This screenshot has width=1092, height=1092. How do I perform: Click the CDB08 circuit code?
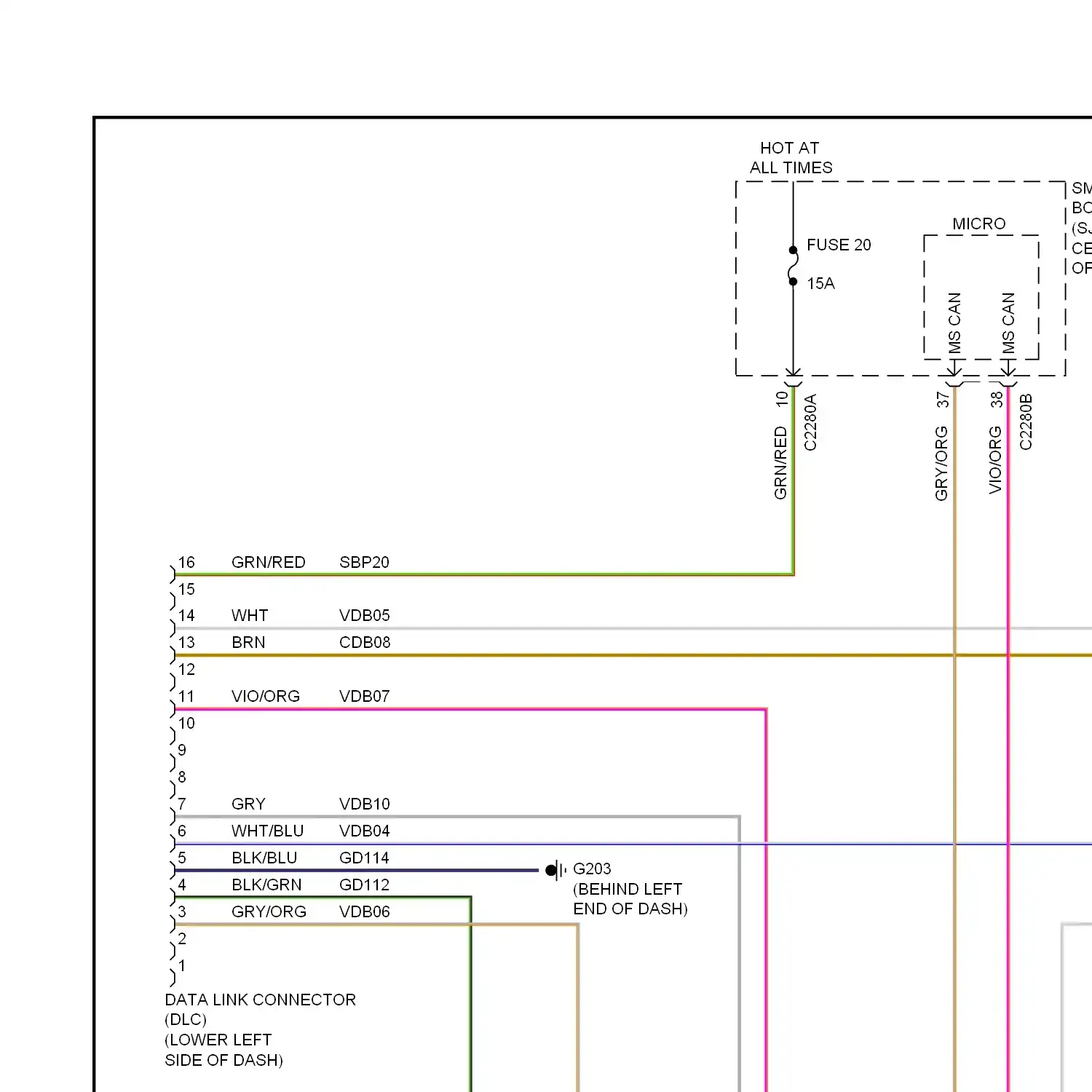[x=365, y=642]
